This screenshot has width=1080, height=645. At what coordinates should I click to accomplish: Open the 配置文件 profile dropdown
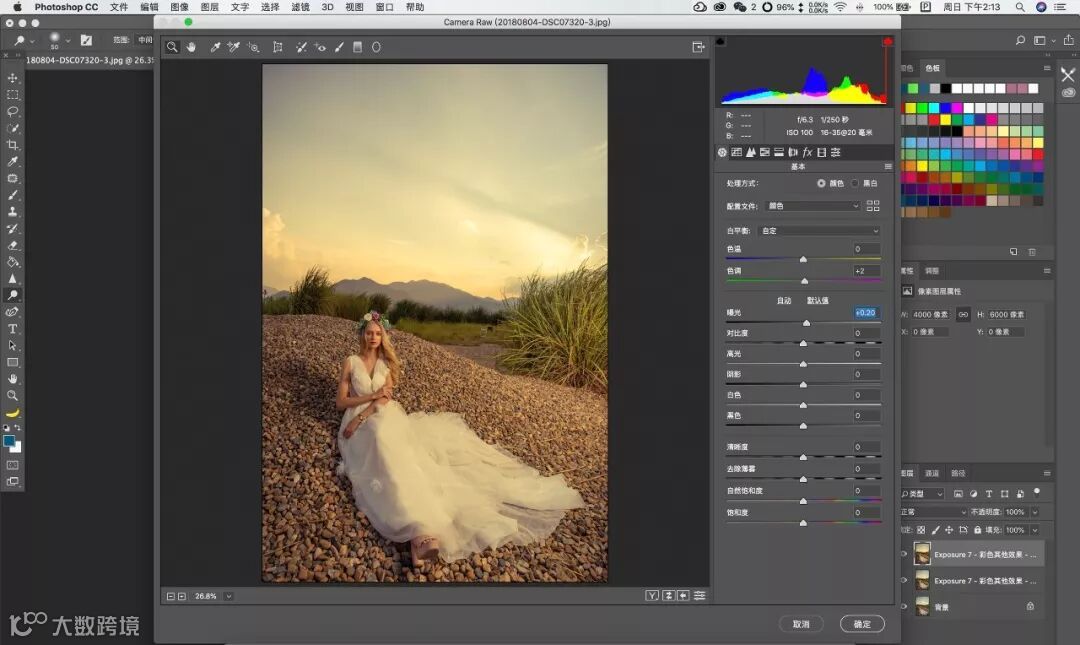tap(813, 206)
